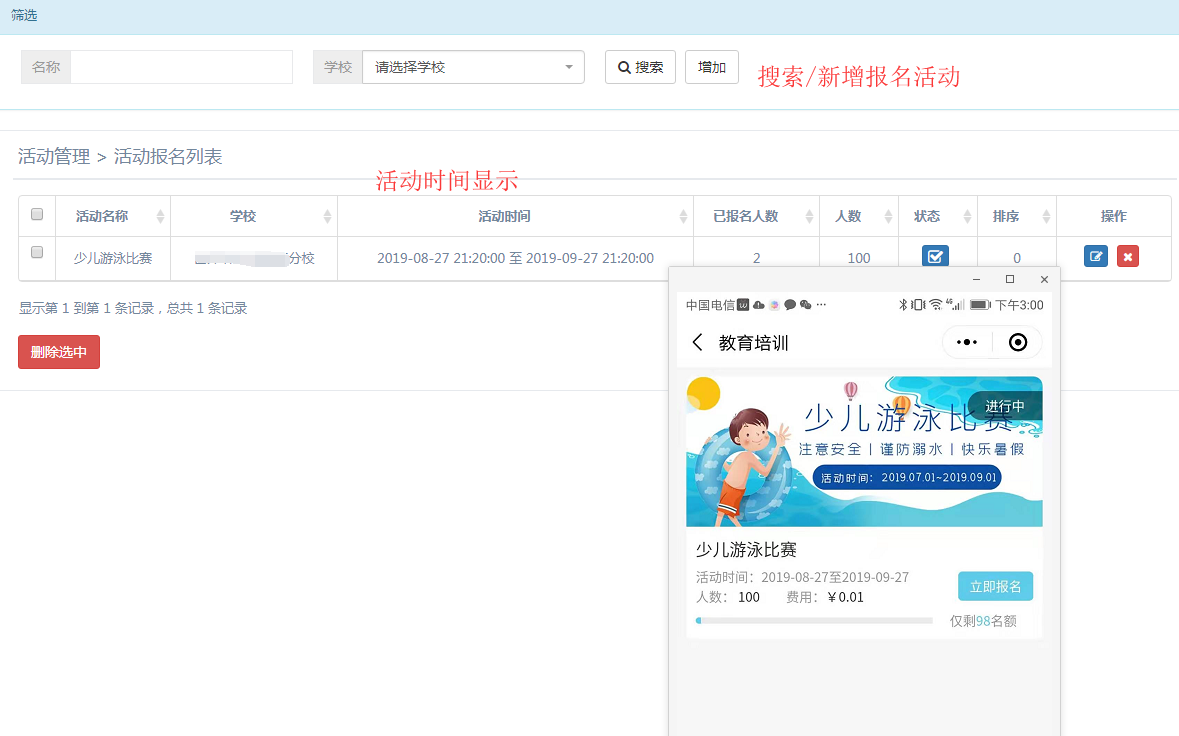Click the 活动报名列表 breadcrumb text
This screenshot has width=1179, height=736.
168,156
